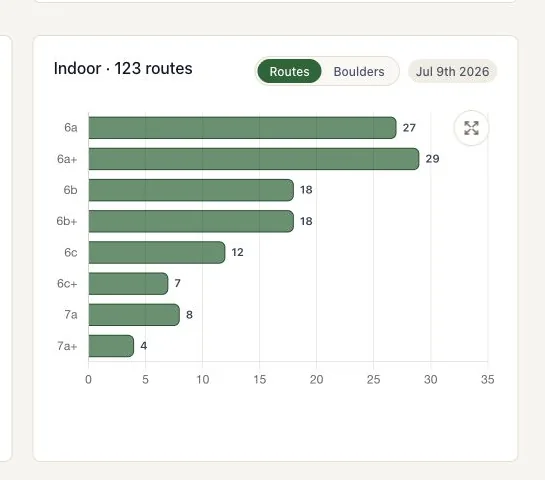The width and height of the screenshot is (545, 480).
Task: Click the 6c bar showing 12
Action: pos(157,252)
